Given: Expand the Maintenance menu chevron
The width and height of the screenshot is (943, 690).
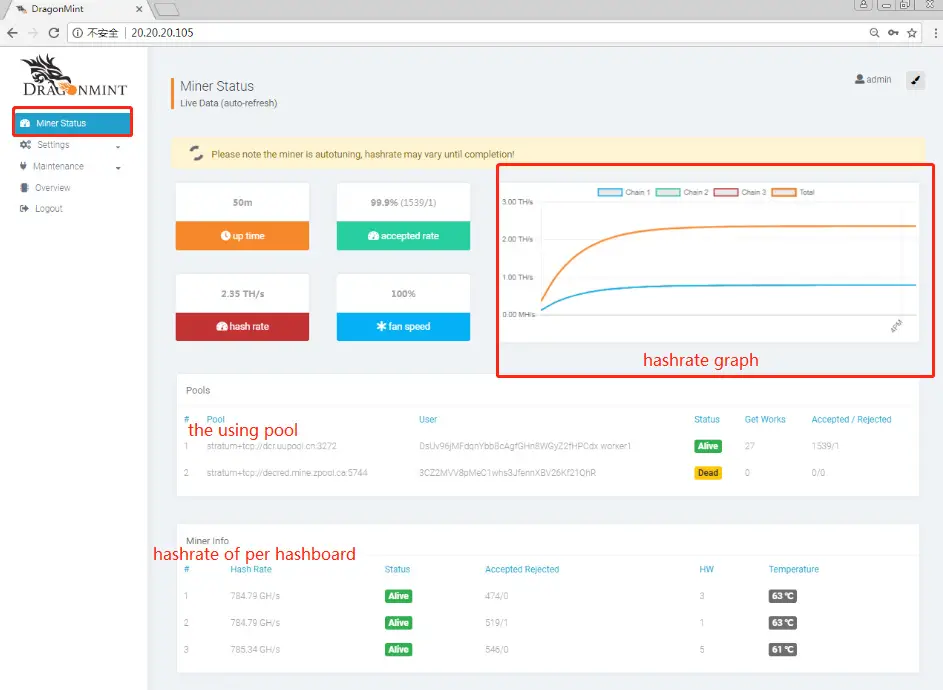Looking at the screenshot, I should (118, 167).
